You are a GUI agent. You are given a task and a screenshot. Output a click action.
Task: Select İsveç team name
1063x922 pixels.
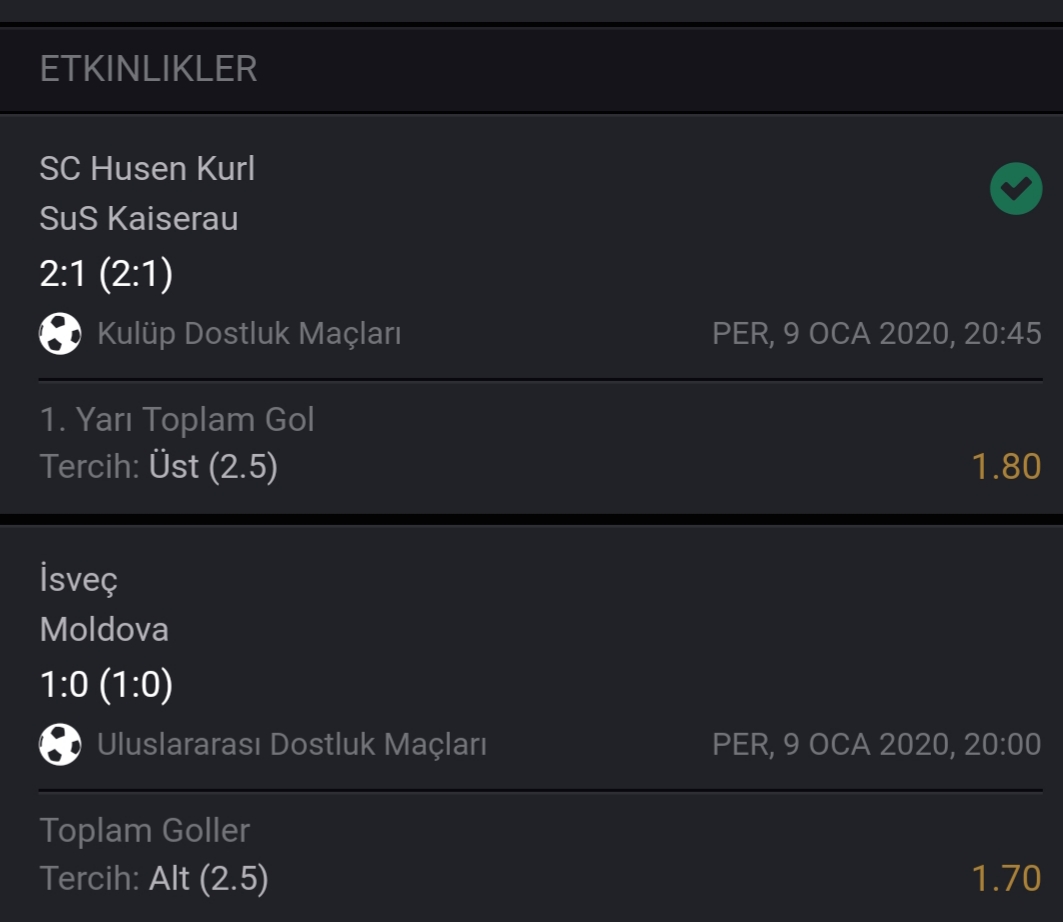(79, 578)
